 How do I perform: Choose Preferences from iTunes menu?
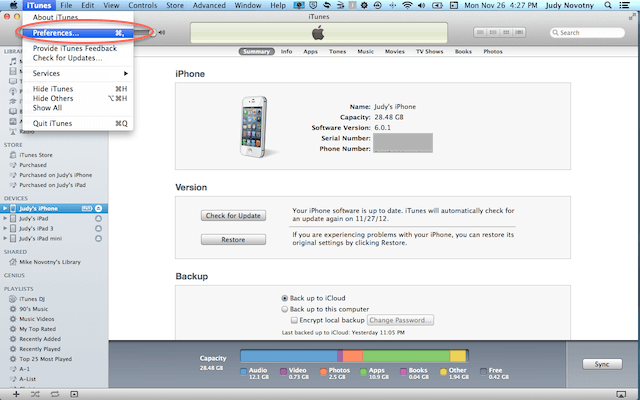point(78,33)
